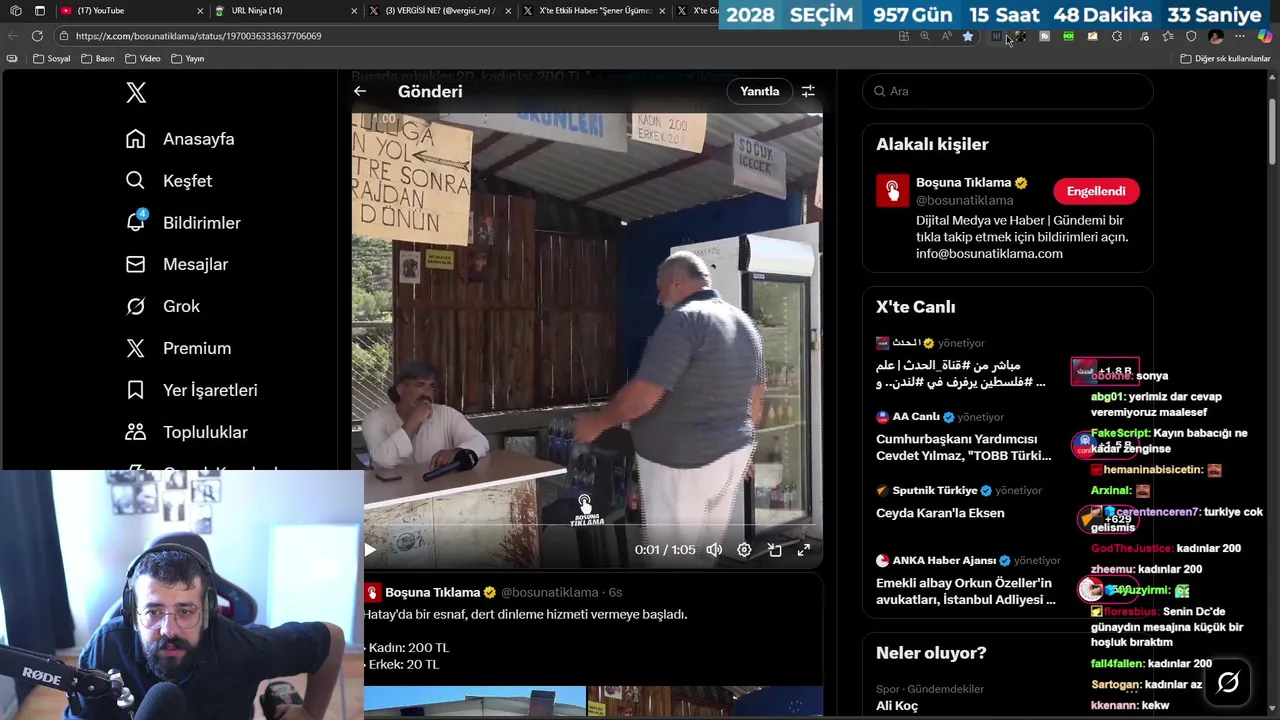Start read aloud in address bar
Screen dimensions: 1280x720
pos(946,36)
